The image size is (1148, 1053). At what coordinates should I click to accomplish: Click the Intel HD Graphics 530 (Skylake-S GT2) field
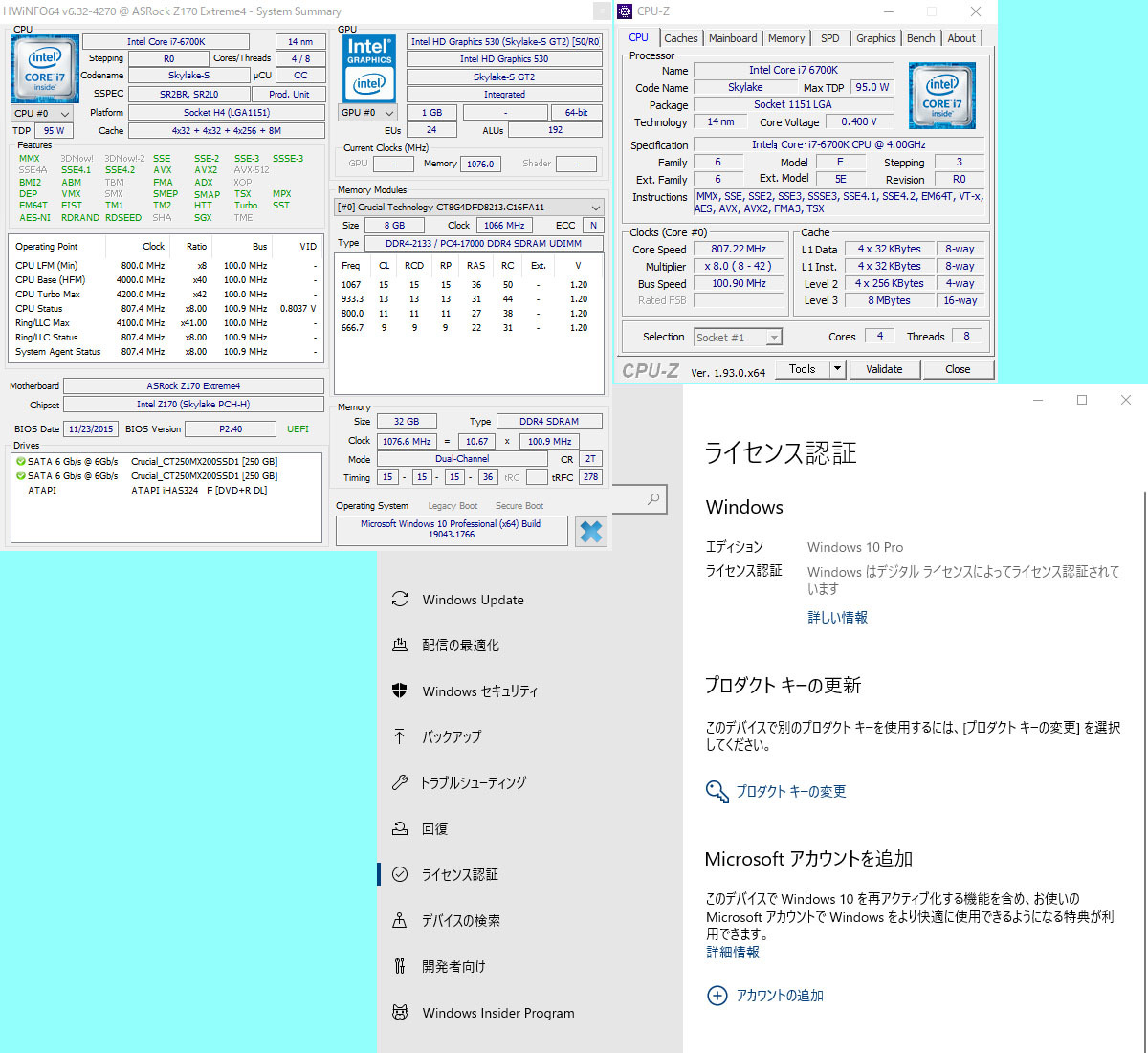(x=504, y=42)
